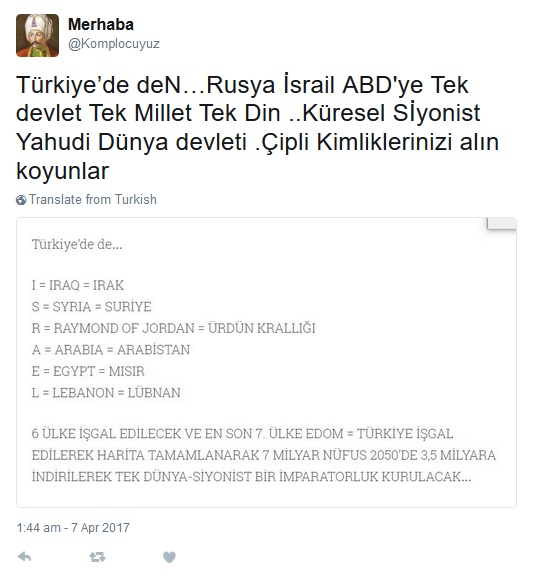Open the @Komplocuyuz handle link

point(114,44)
